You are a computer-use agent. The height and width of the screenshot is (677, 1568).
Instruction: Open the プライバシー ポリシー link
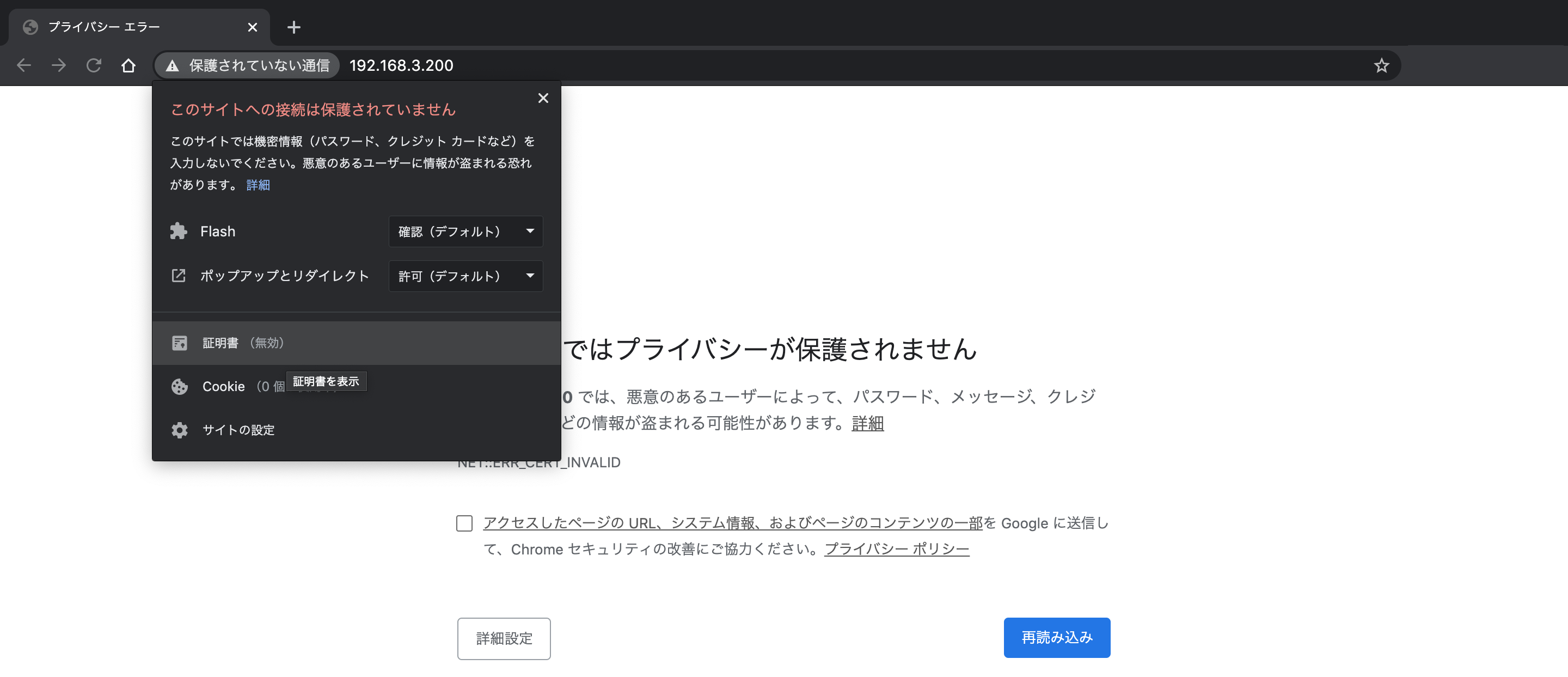click(x=897, y=549)
